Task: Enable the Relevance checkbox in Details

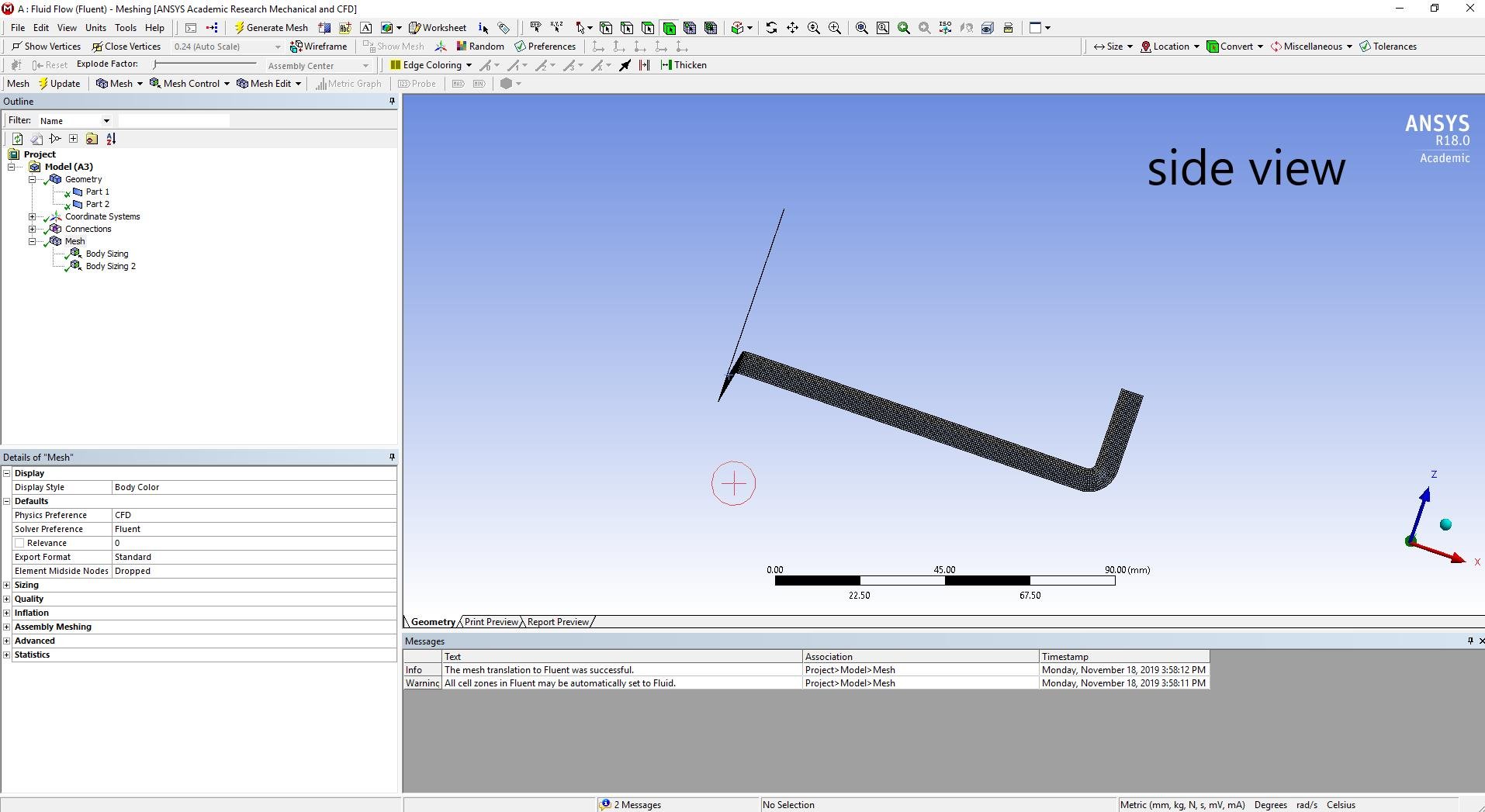Action: (19, 543)
